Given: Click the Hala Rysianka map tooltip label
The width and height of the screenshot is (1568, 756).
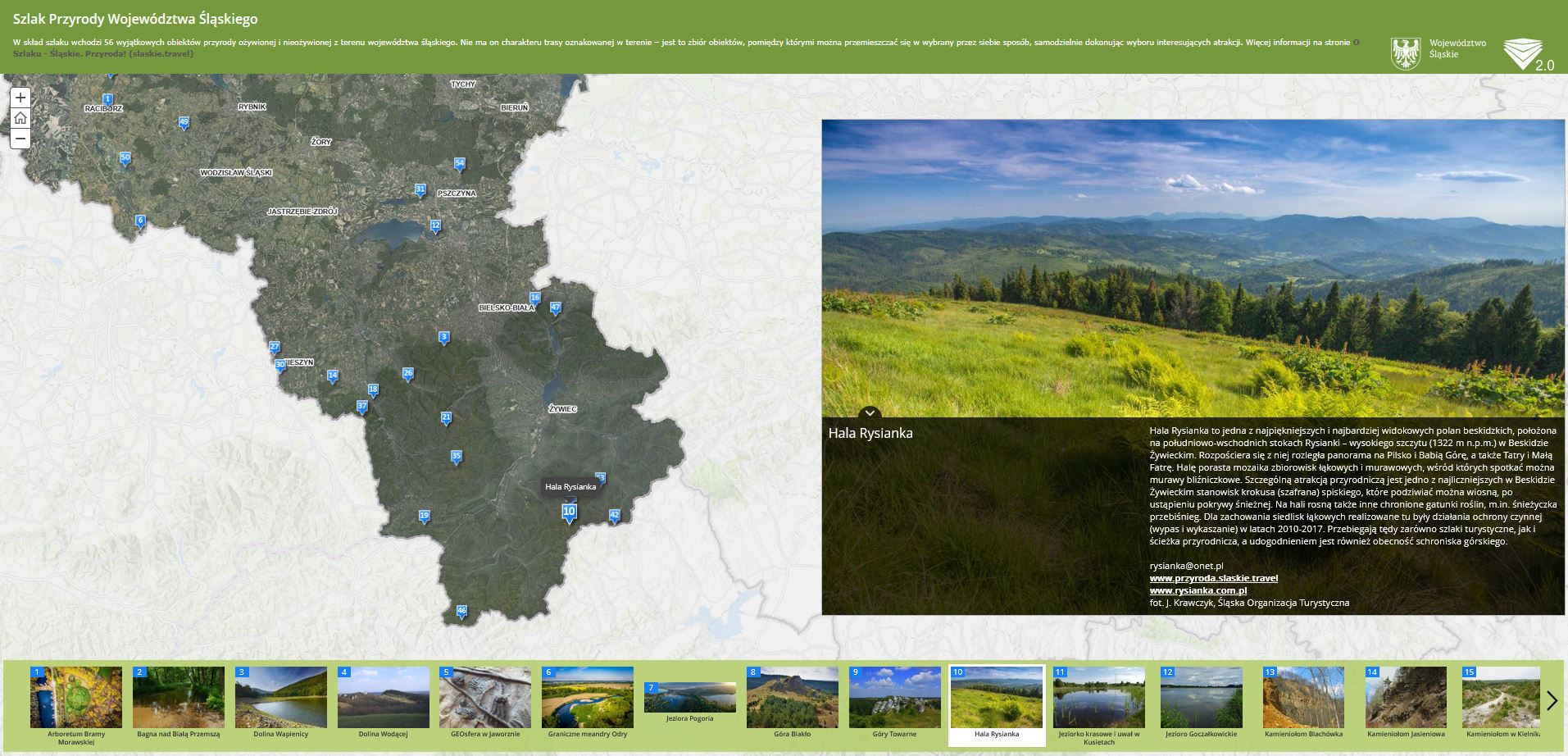Looking at the screenshot, I should (570, 487).
